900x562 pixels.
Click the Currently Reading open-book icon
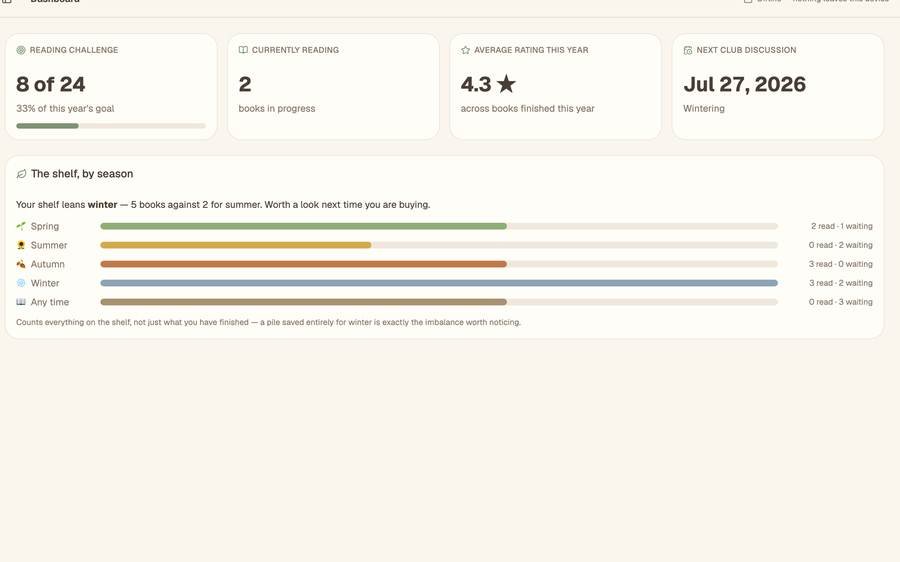243,50
